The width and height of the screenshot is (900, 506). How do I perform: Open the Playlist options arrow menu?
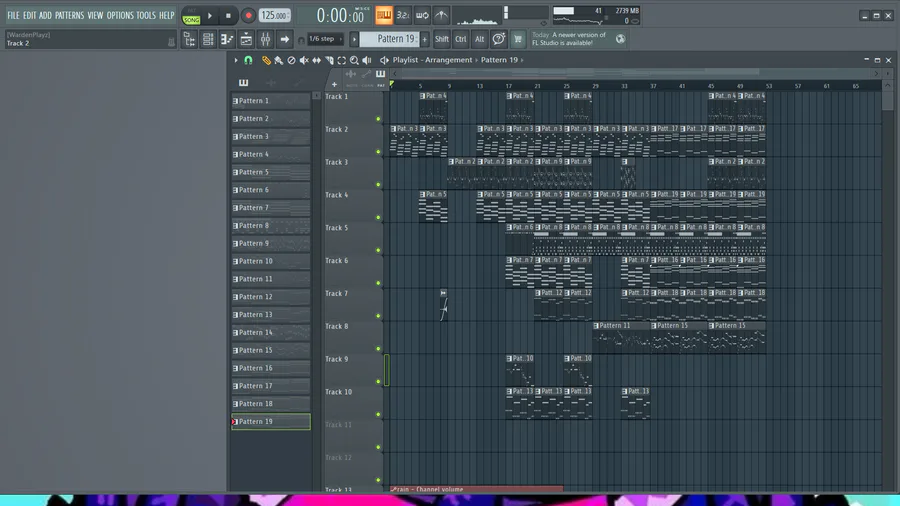click(x=235, y=60)
